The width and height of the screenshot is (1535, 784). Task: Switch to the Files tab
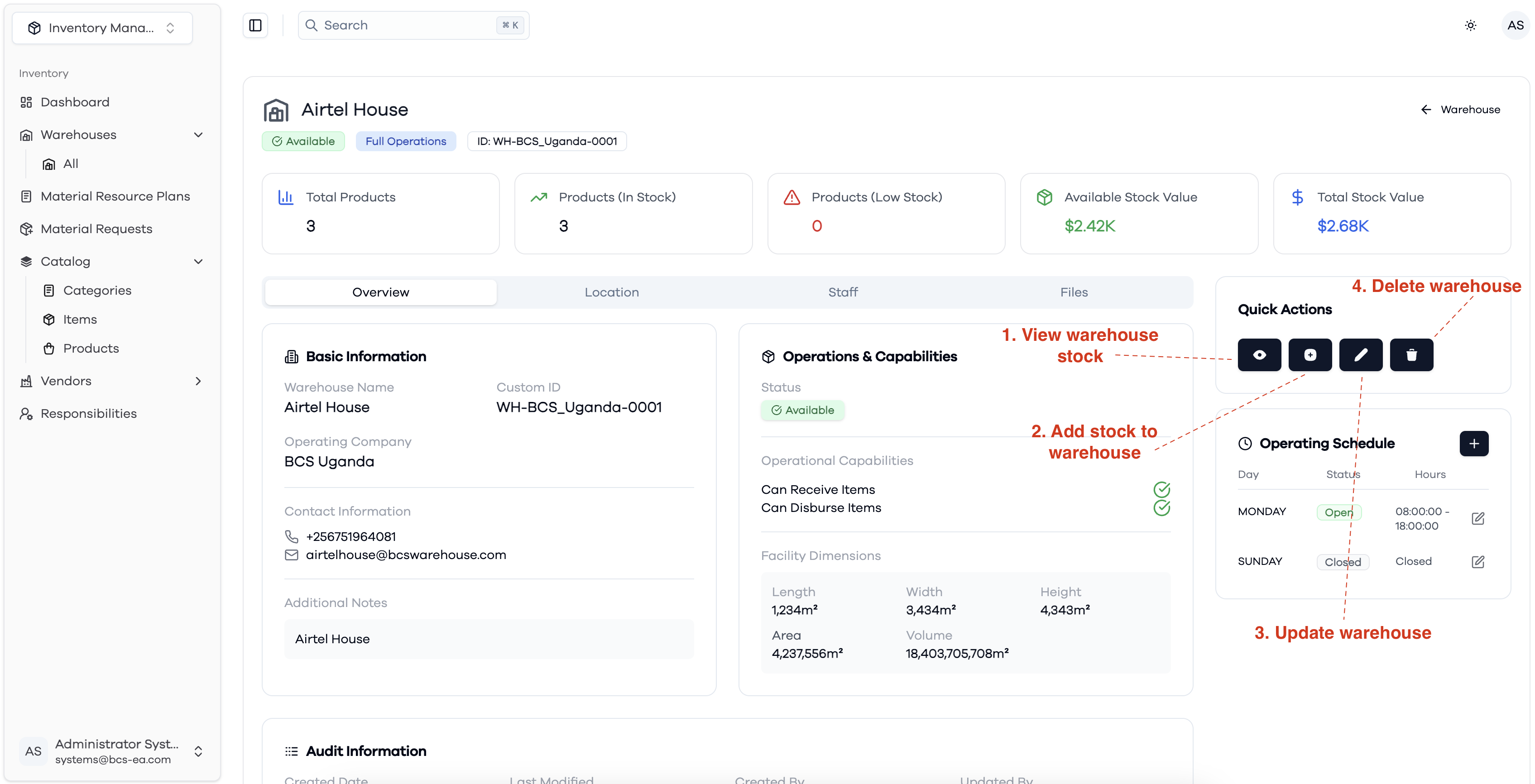[1074, 292]
